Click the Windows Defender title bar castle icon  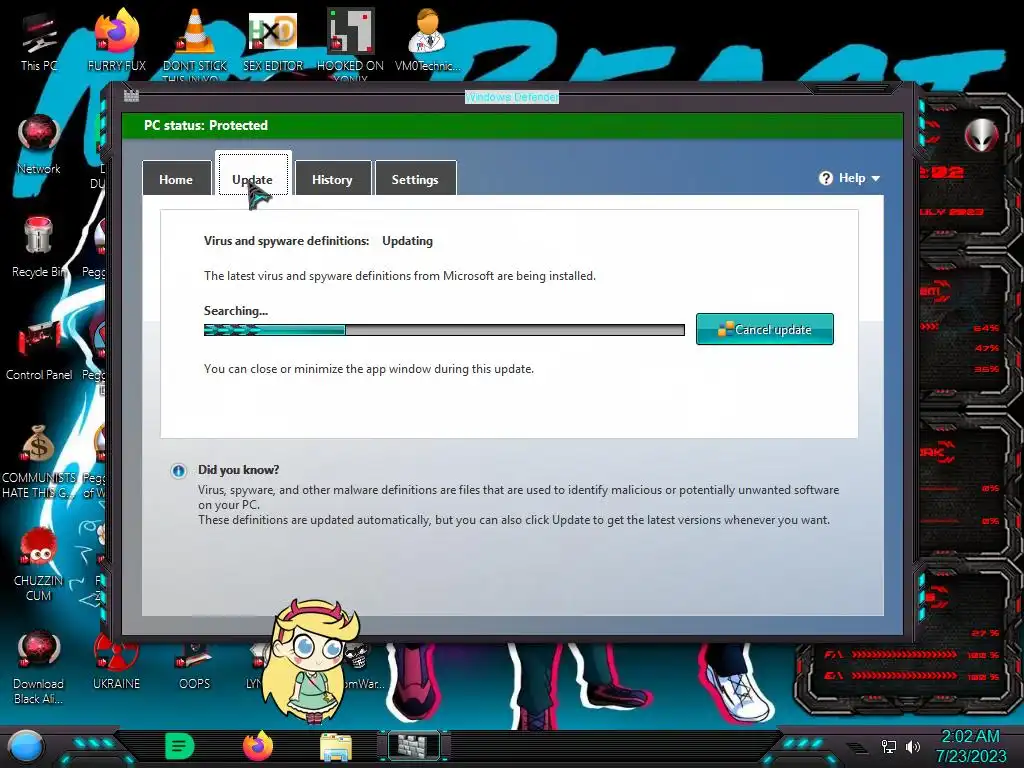coord(131,96)
